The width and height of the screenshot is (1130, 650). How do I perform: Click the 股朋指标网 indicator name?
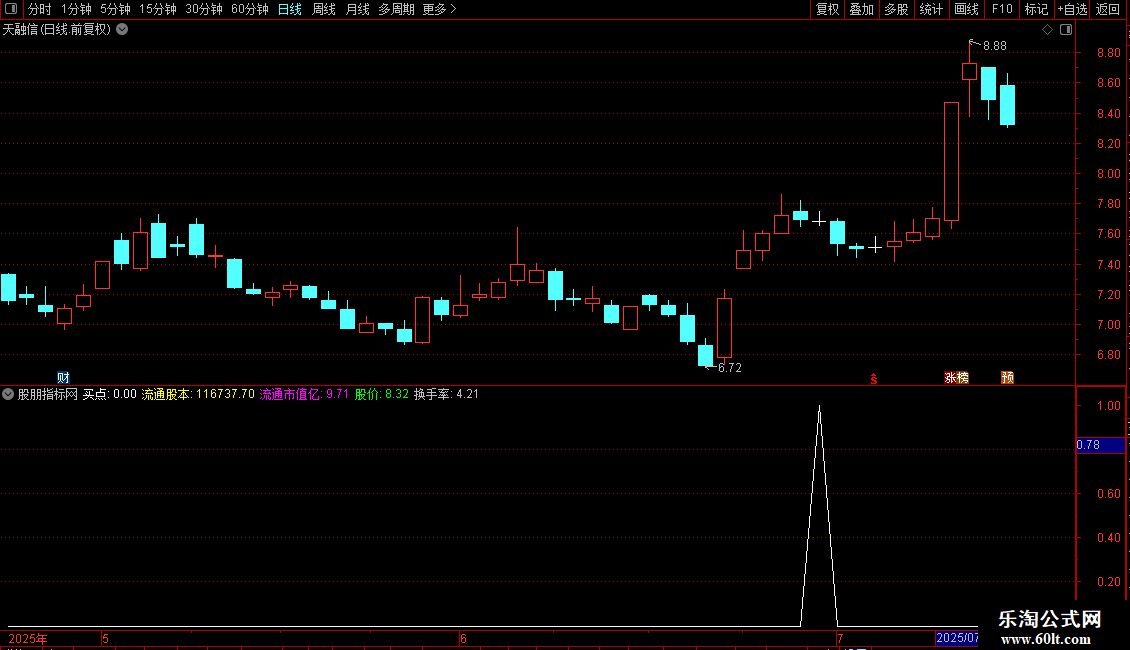pyautogui.click(x=48, y=394)
